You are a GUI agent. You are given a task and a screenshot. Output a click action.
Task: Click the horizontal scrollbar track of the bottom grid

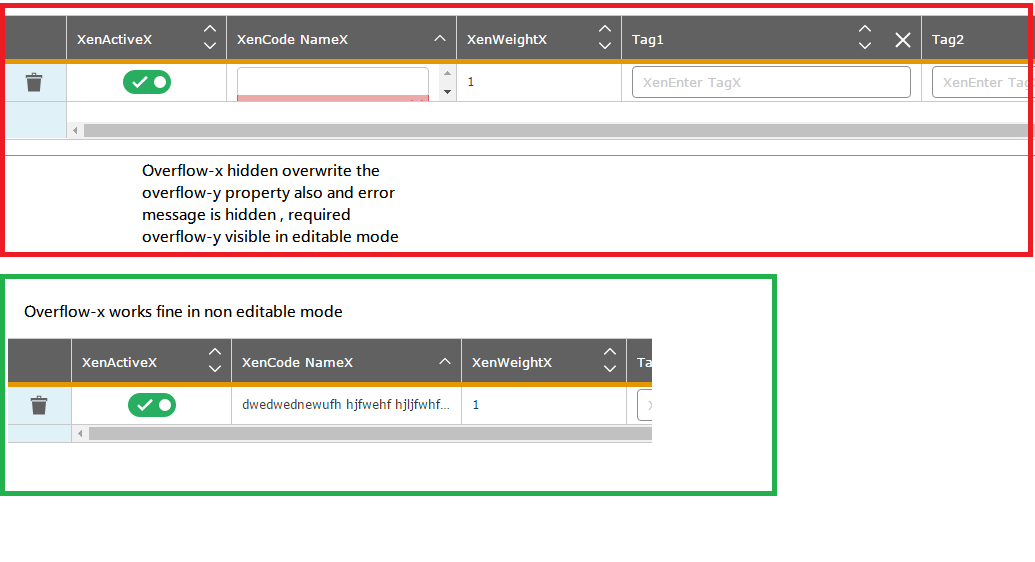[370, 433]
